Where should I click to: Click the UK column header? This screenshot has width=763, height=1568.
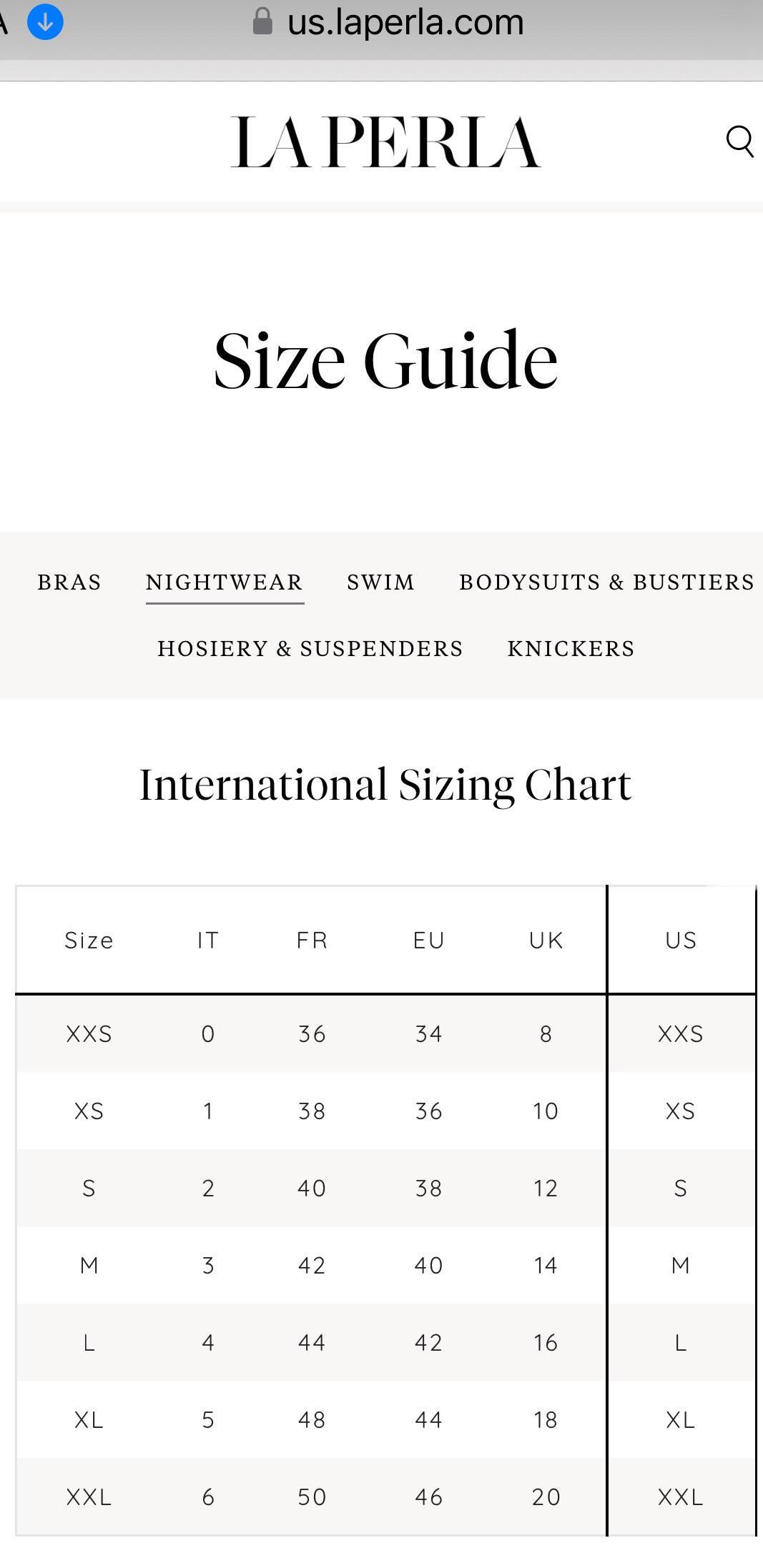(546, 941)
